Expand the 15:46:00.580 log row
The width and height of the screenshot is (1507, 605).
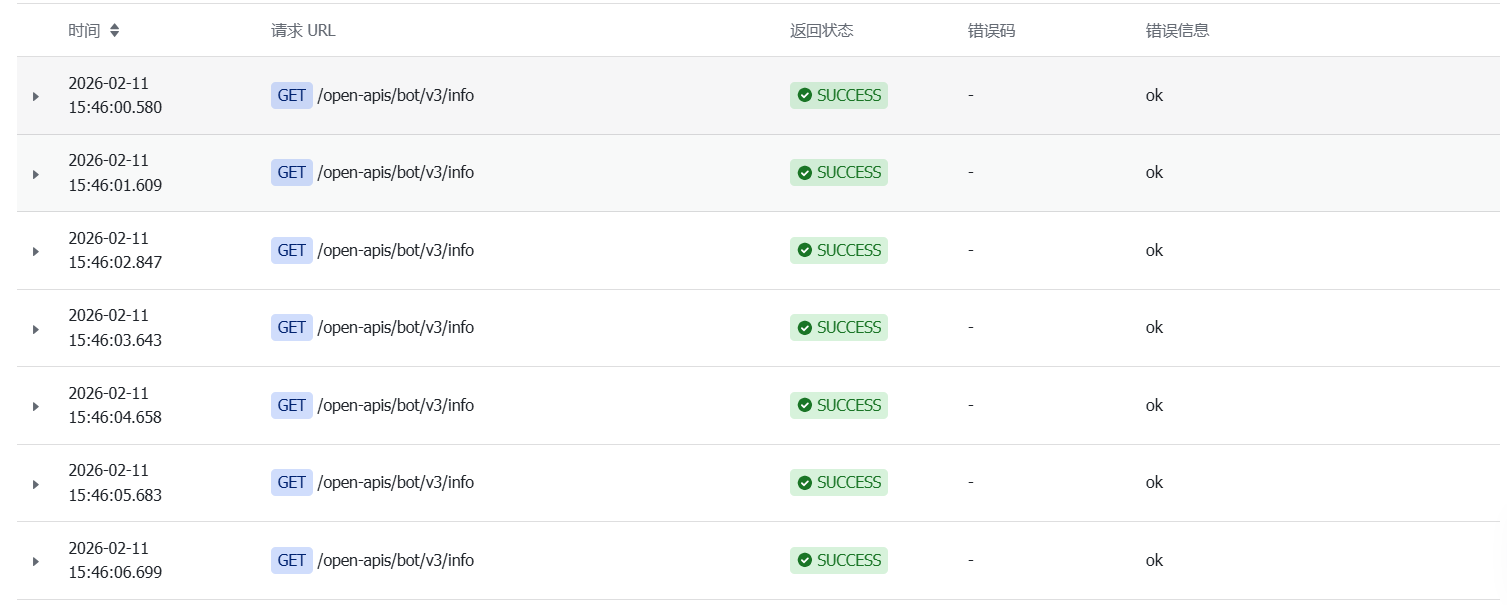[x=36, y=97]
